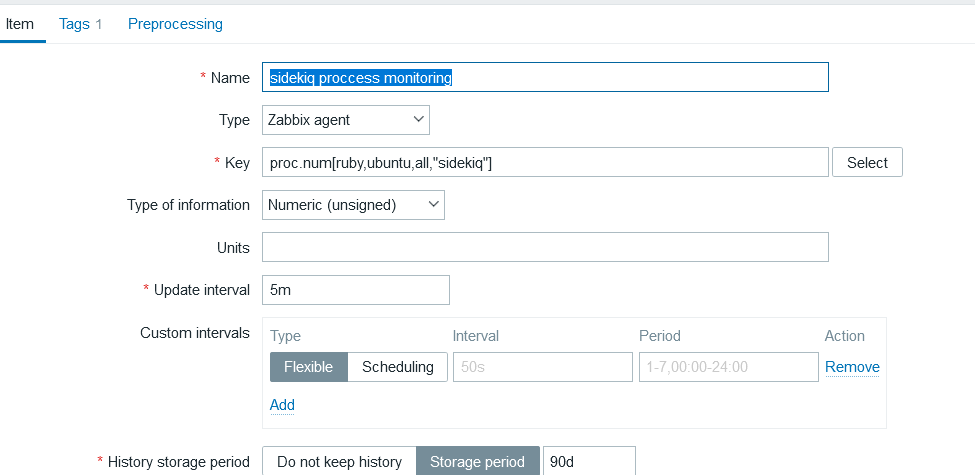Click the Name input field
This screenshot has width=975, height=475.
click(x=545, y=78)
